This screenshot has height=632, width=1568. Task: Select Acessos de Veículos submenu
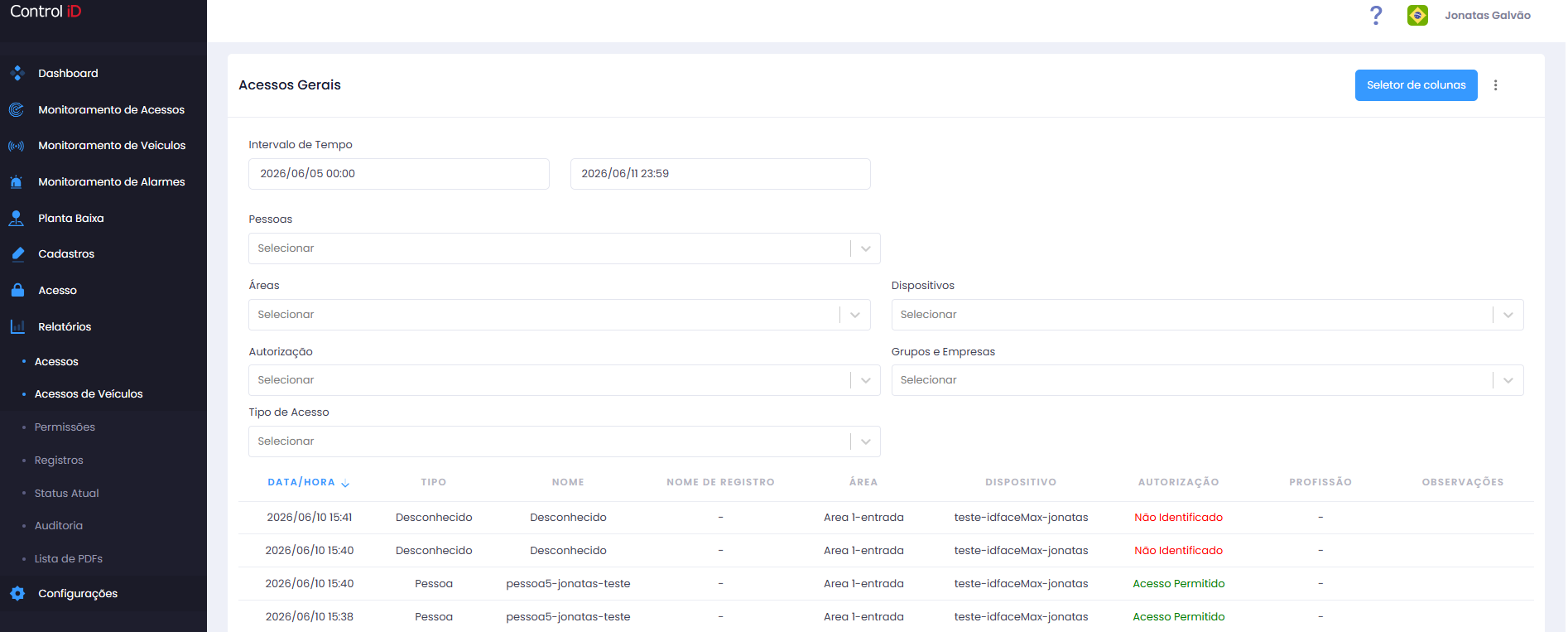click(x=89, y=394)
